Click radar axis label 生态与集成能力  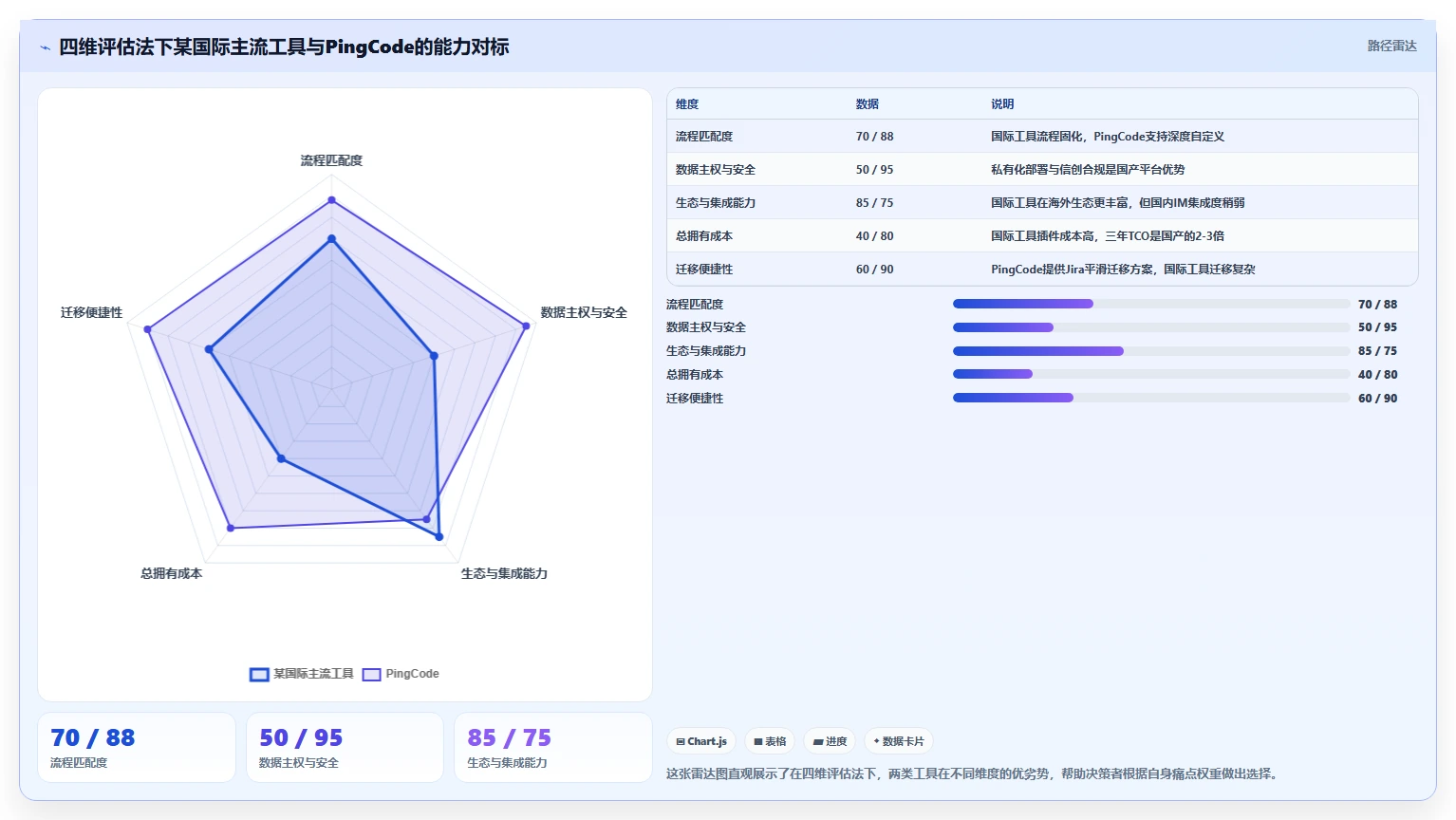click(x=504, y=573)
